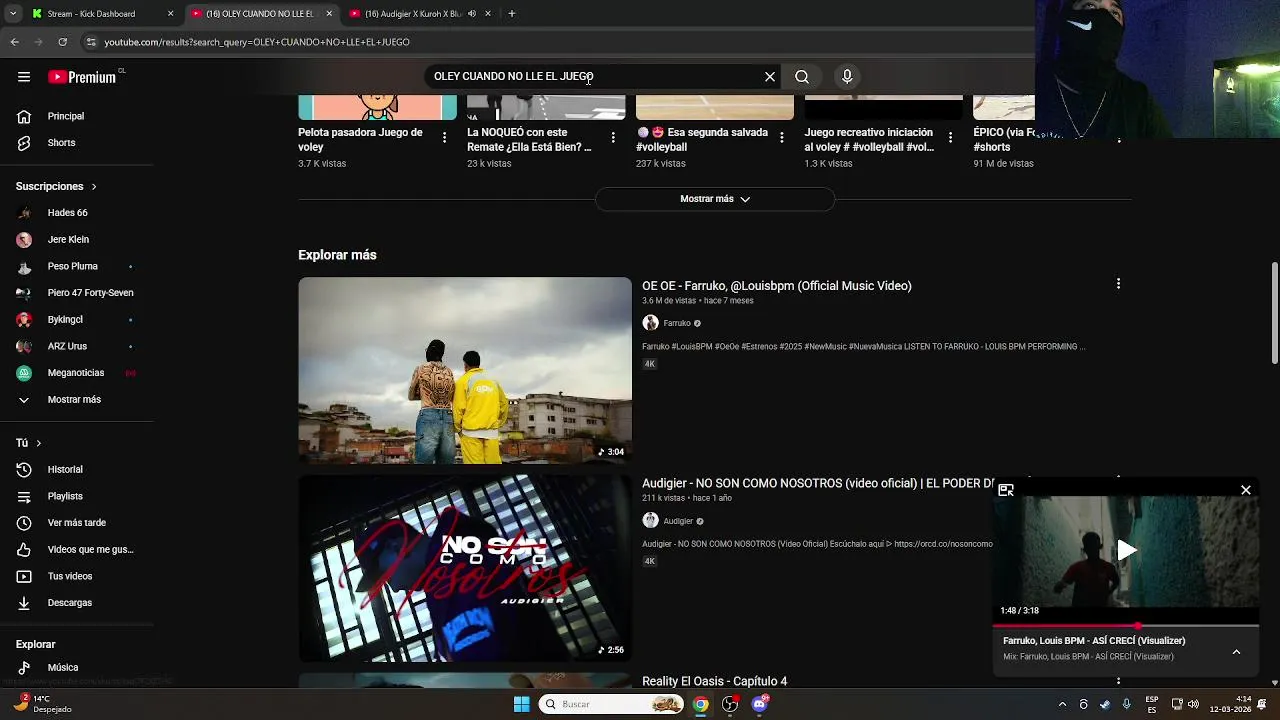This screenshot has height=720, width=1280.
Task: Switch to Audigier X Kuroh tab
Action: coord(420,14)
